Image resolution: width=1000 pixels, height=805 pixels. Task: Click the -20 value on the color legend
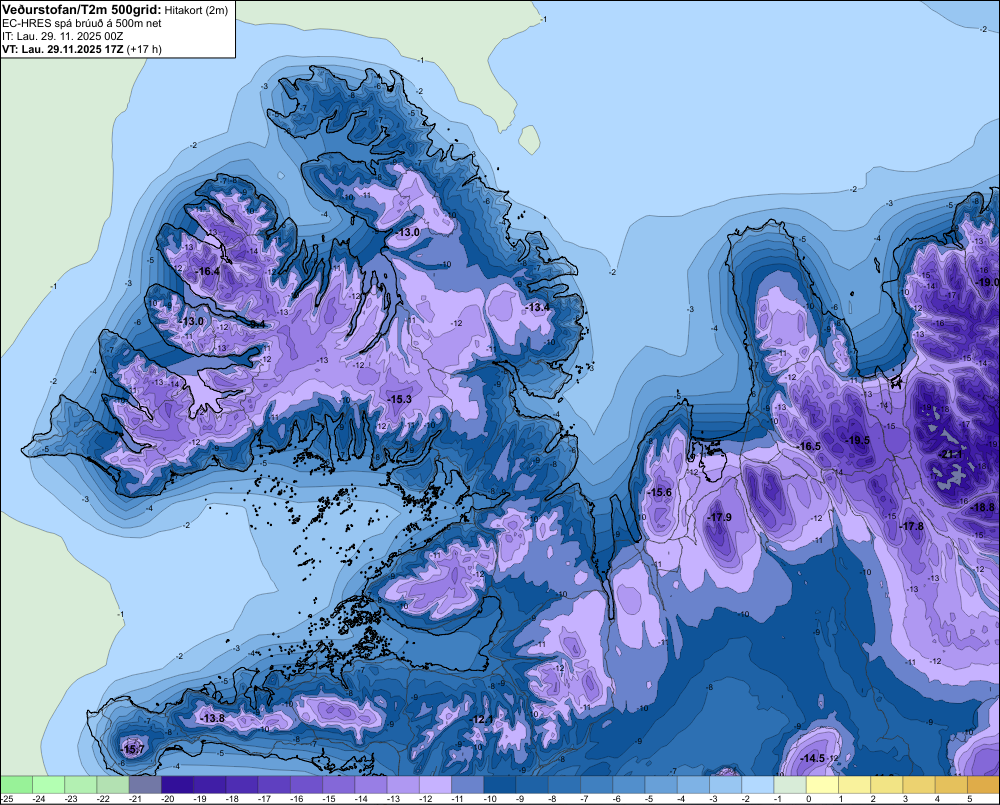click(168, 799)
